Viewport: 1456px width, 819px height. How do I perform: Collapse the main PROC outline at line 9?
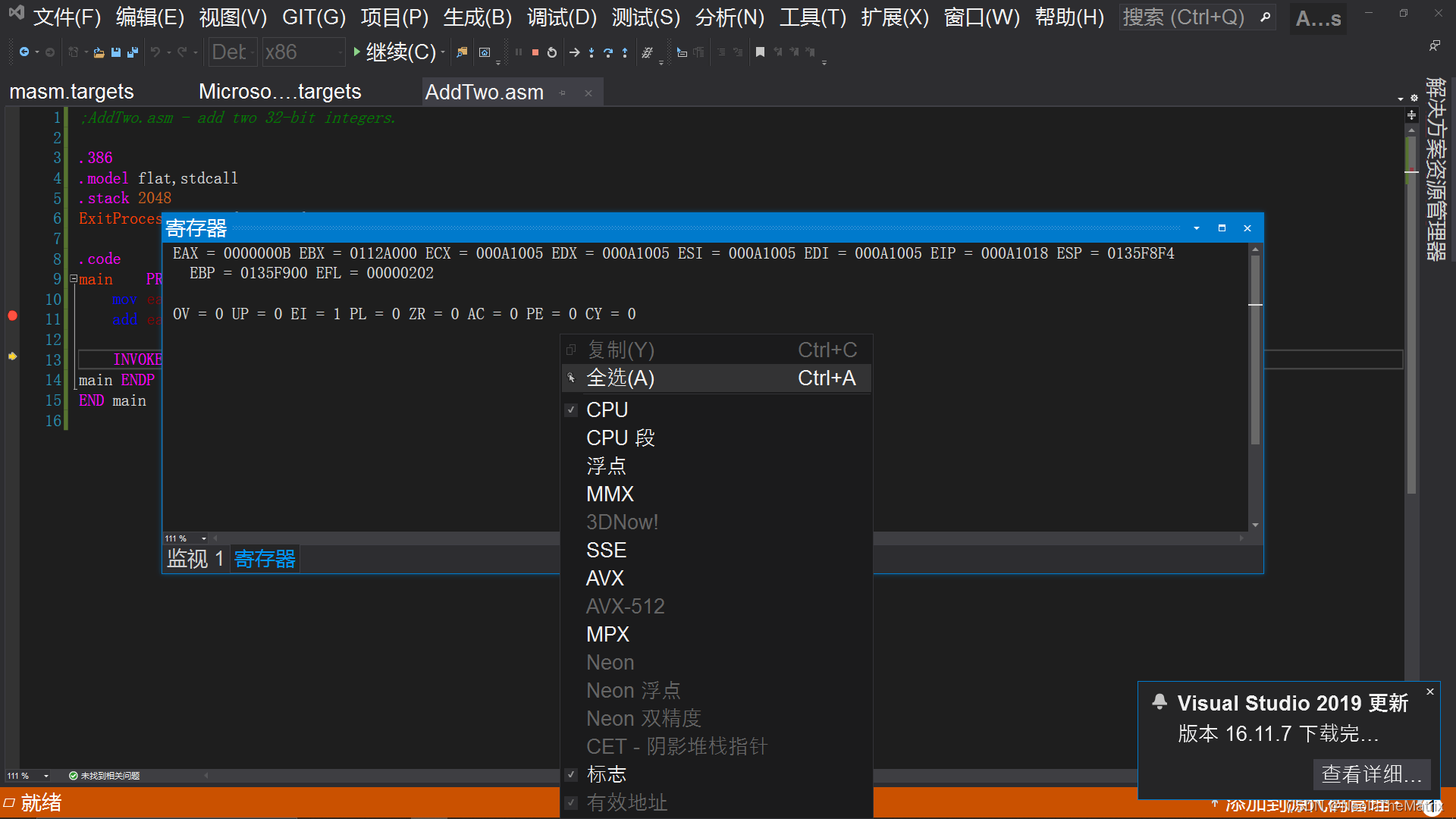74,279
